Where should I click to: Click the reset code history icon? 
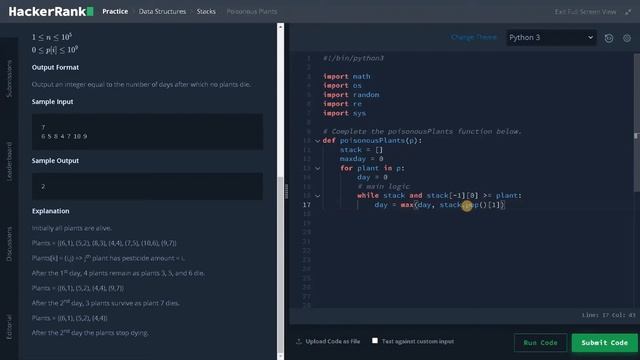pos(609,38)
